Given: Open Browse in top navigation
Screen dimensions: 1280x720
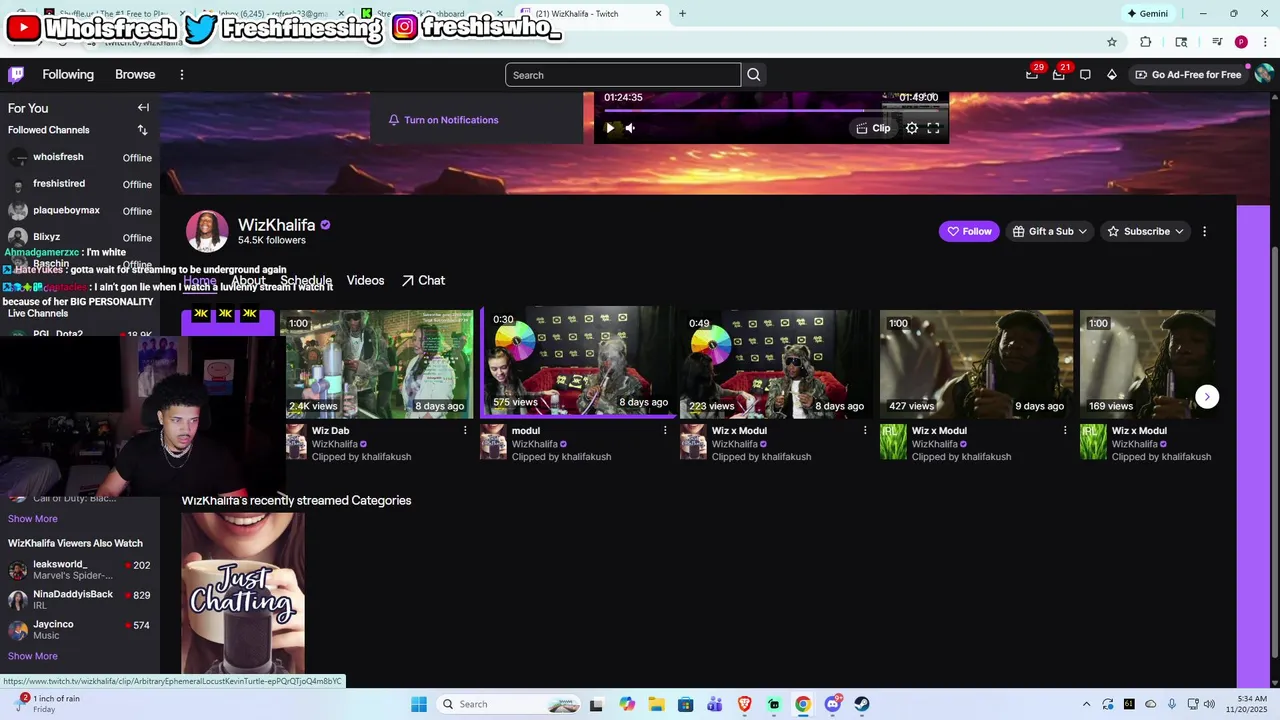Looking at the screenshot, I should pyautogui.click(x=135, y=75).
